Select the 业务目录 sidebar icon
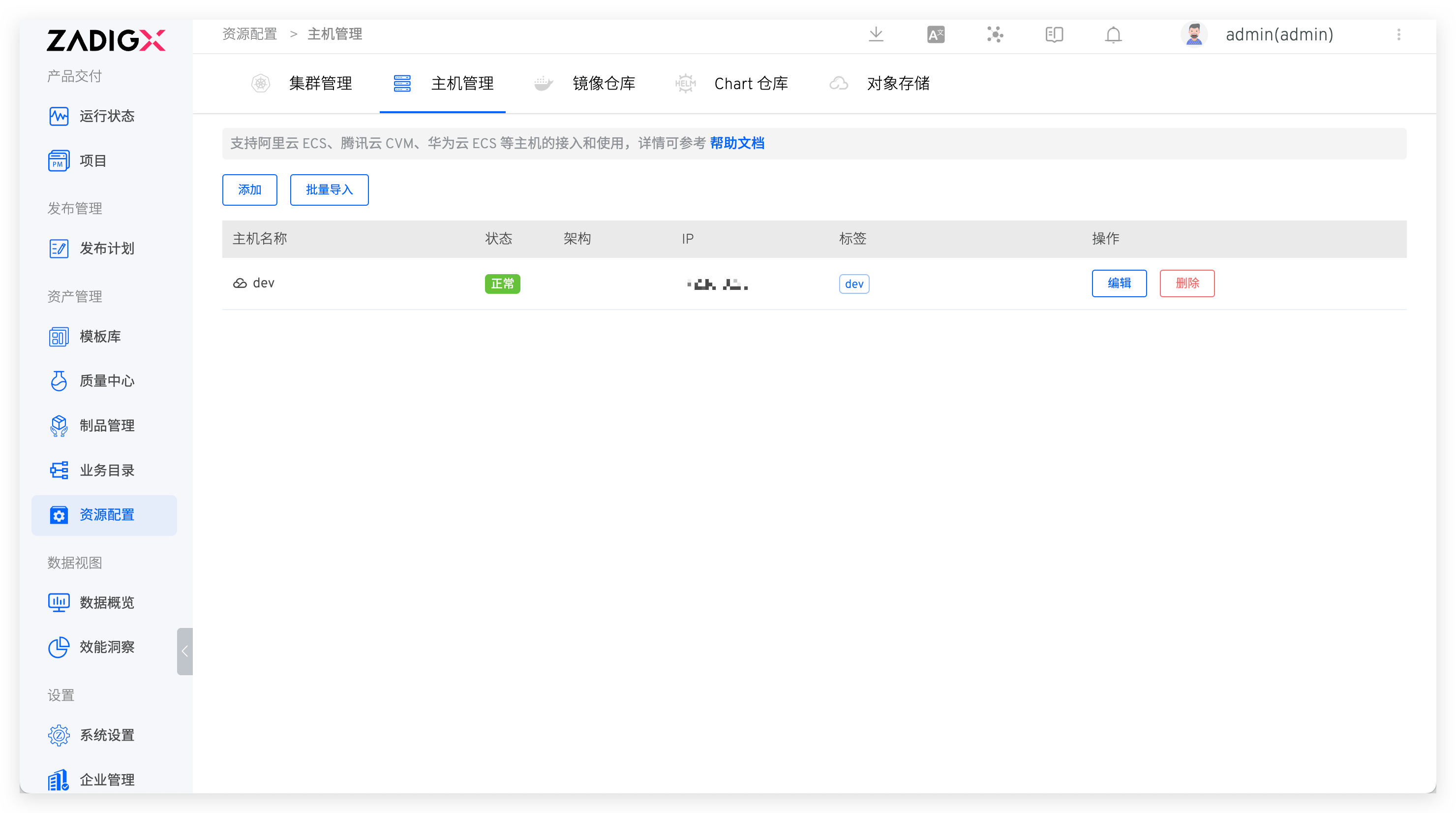Viewport: 1456px width, 813px height. pos(59,470)
